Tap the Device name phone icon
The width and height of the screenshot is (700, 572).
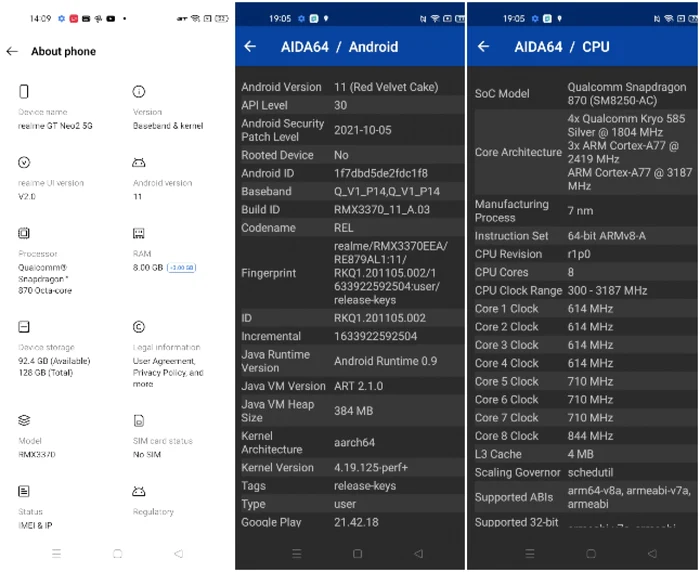pos(24,92)
